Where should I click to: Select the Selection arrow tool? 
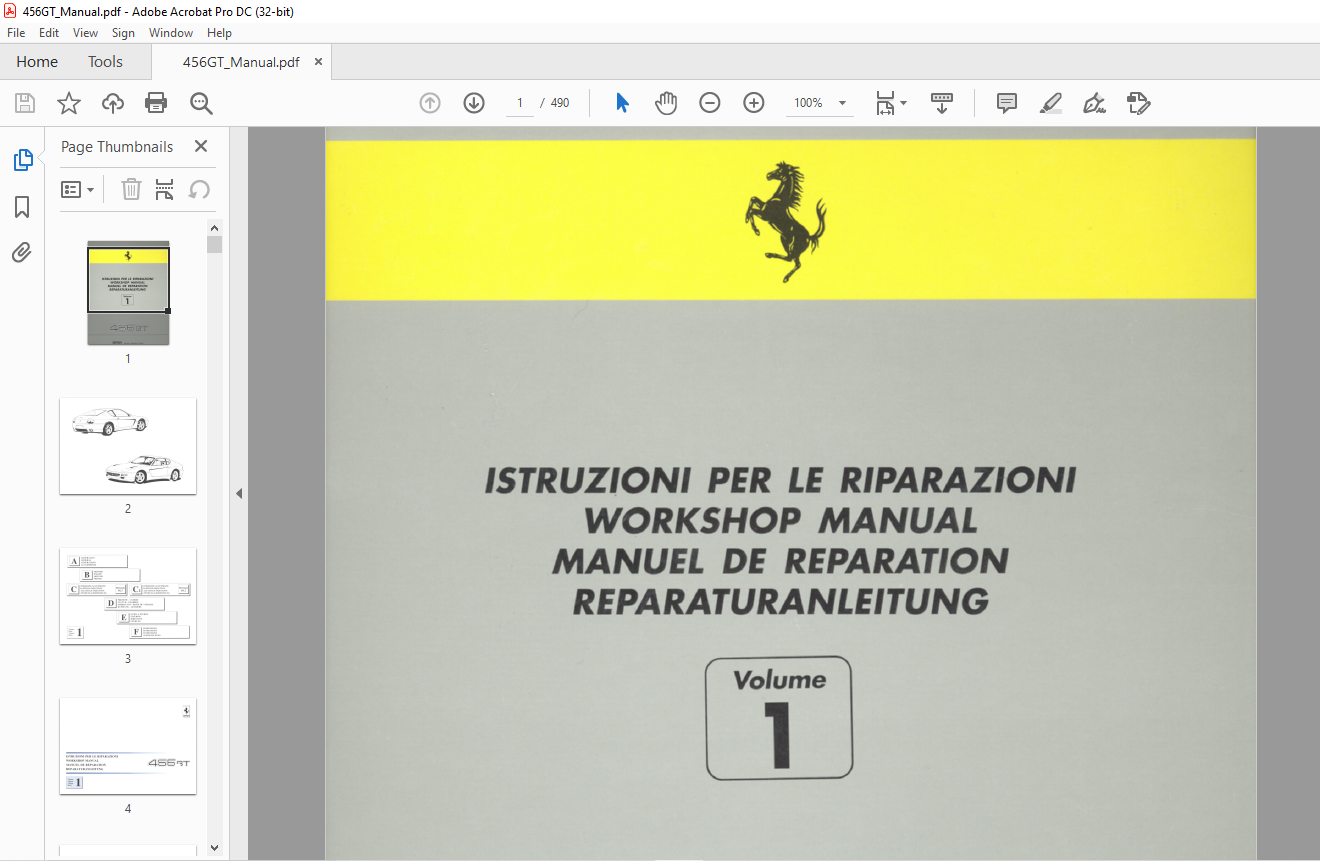(x=622, y=103)
